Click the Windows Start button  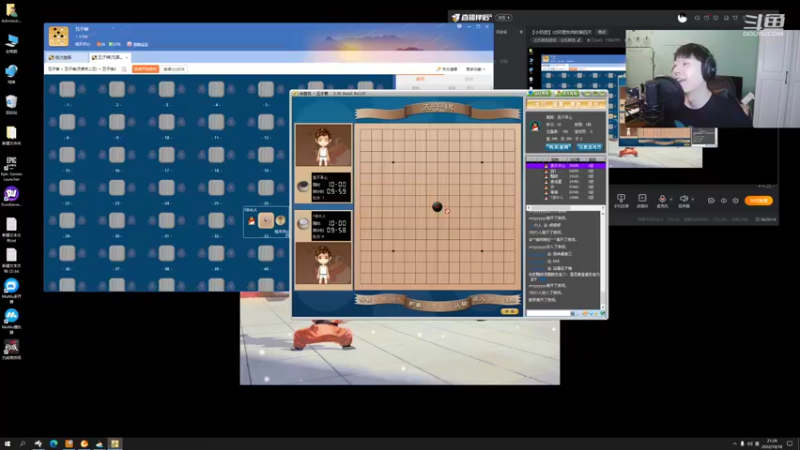pyautogui.click(x=7, y=444)
